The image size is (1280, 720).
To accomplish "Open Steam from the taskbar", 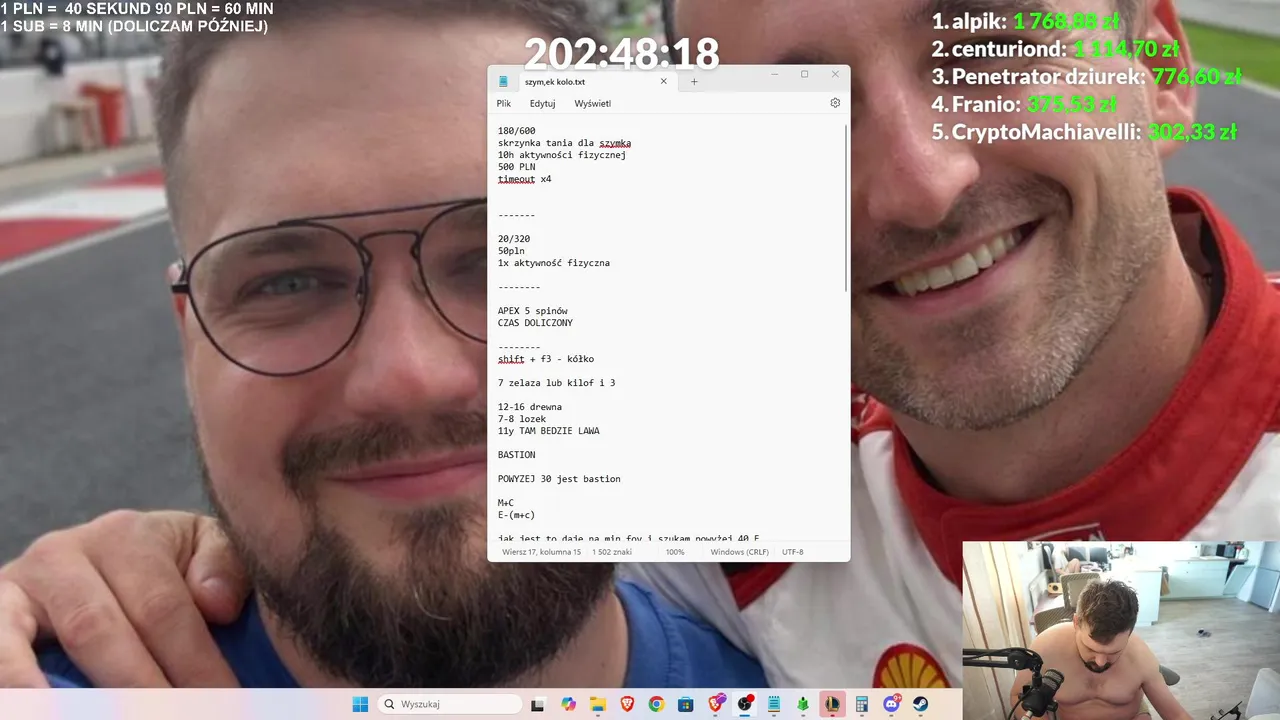I will click(921, 705).
